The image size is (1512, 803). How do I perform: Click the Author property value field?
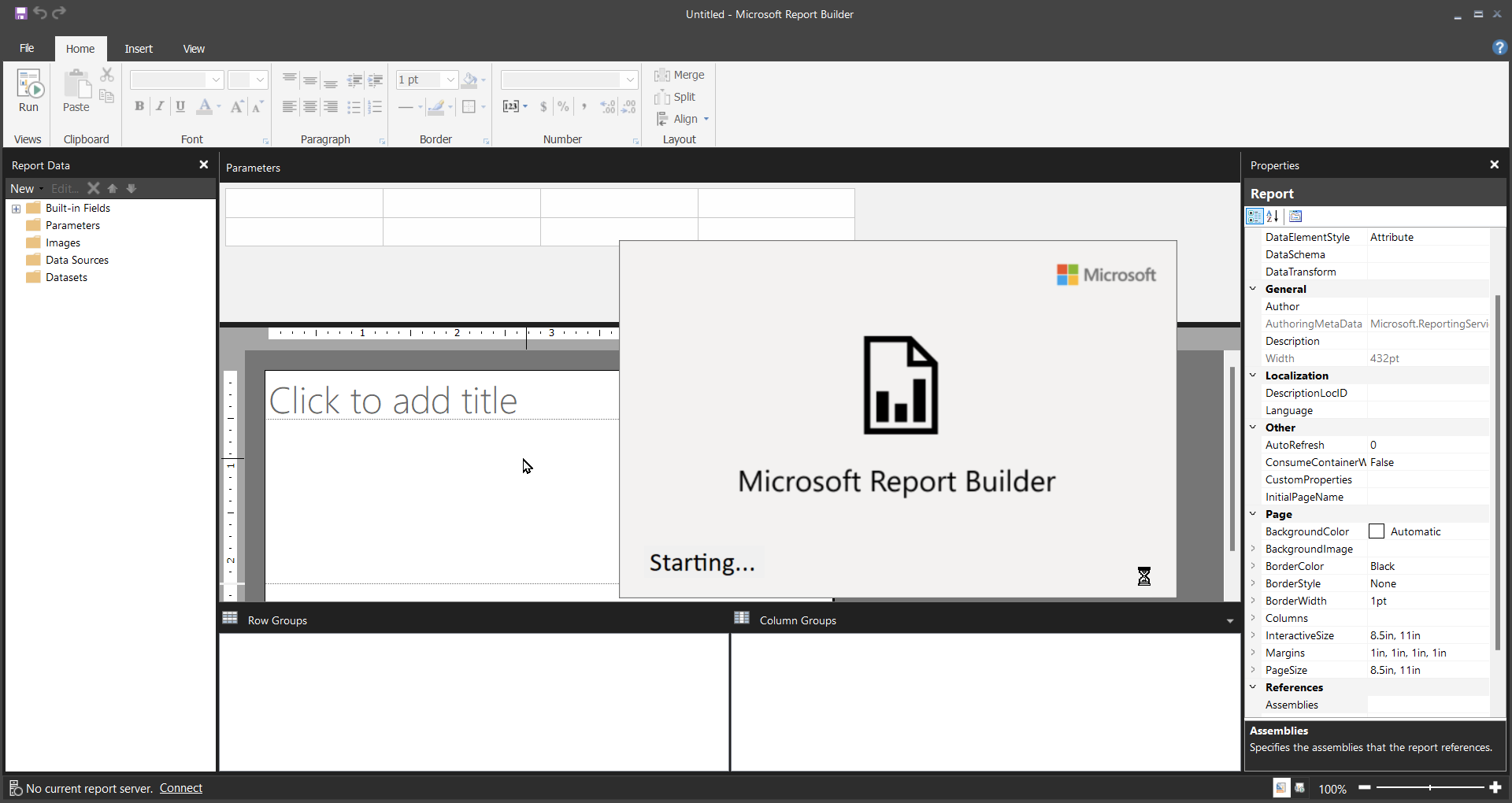1429,306
